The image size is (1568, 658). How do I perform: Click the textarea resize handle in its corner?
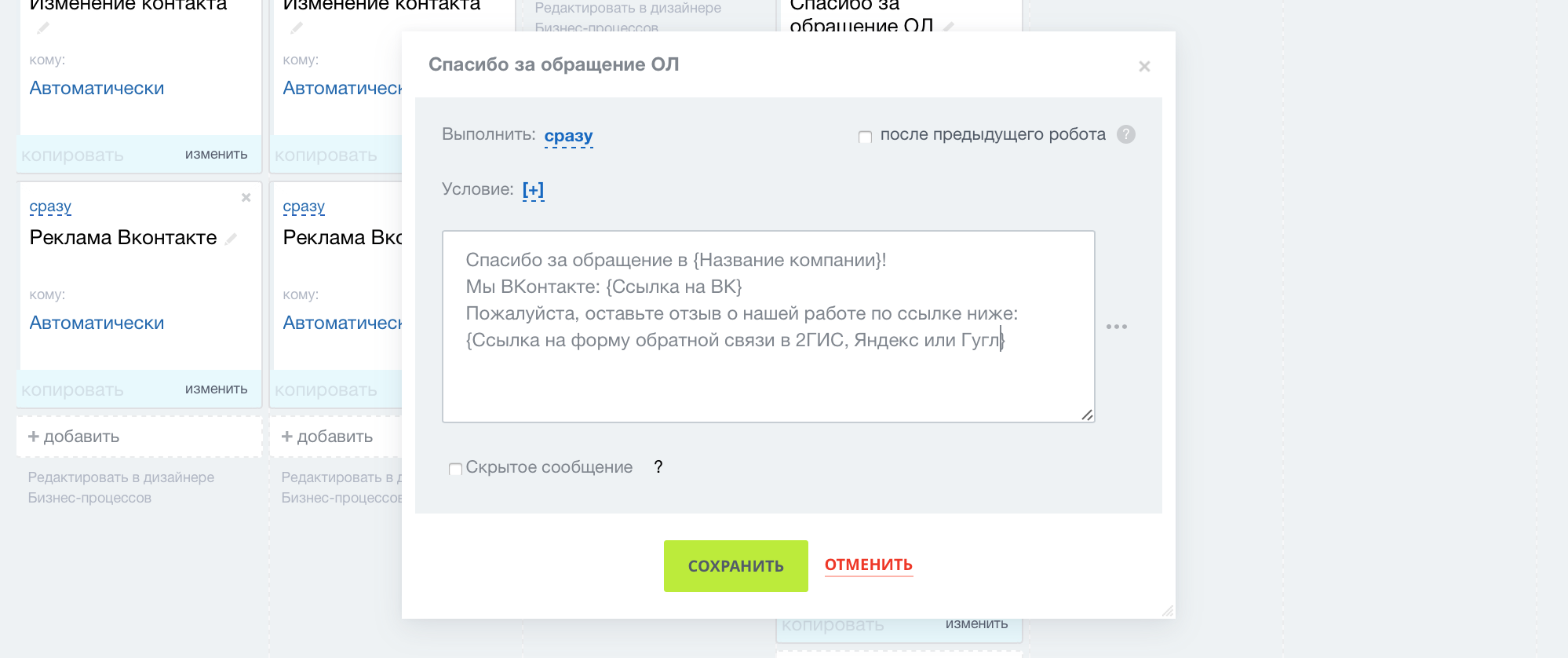pos(1087,415)
